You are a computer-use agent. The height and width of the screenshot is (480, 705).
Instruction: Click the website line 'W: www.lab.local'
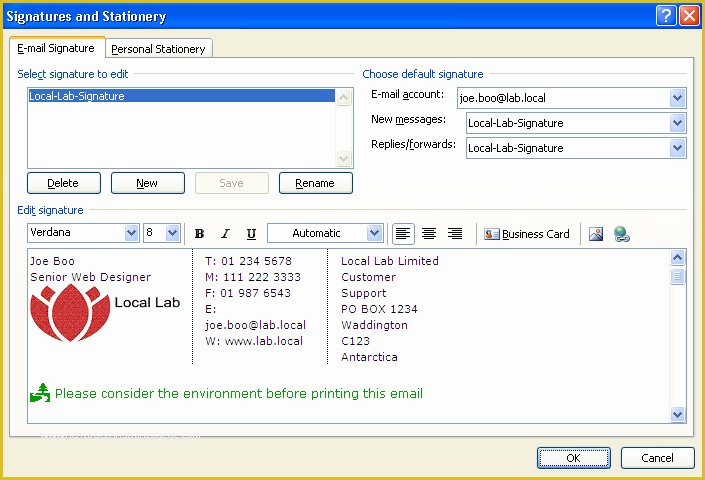click(x=254, y=341)
